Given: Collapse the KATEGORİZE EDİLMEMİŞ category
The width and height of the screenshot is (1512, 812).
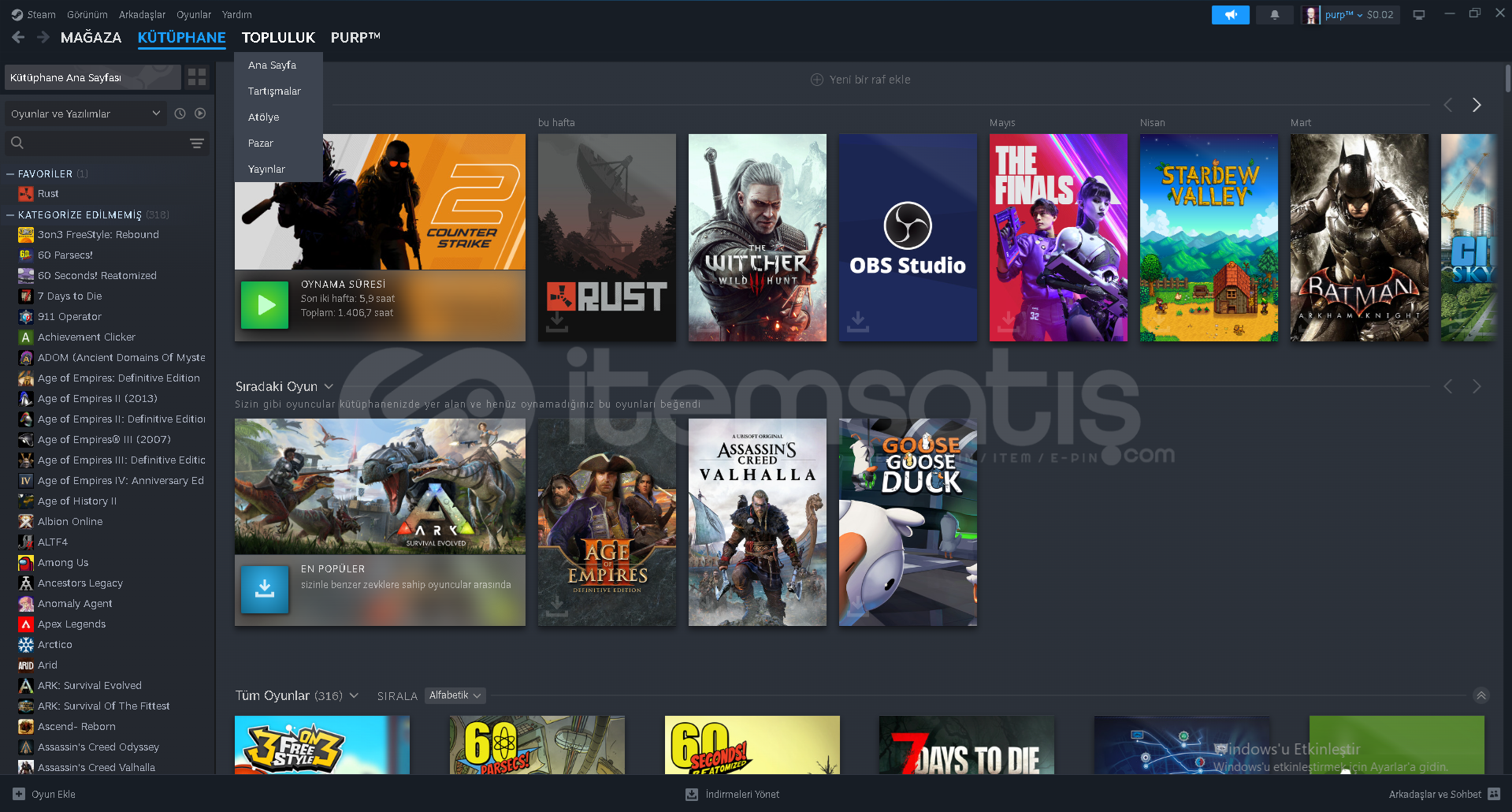Looking at the screenshot, I should point(10,214).
